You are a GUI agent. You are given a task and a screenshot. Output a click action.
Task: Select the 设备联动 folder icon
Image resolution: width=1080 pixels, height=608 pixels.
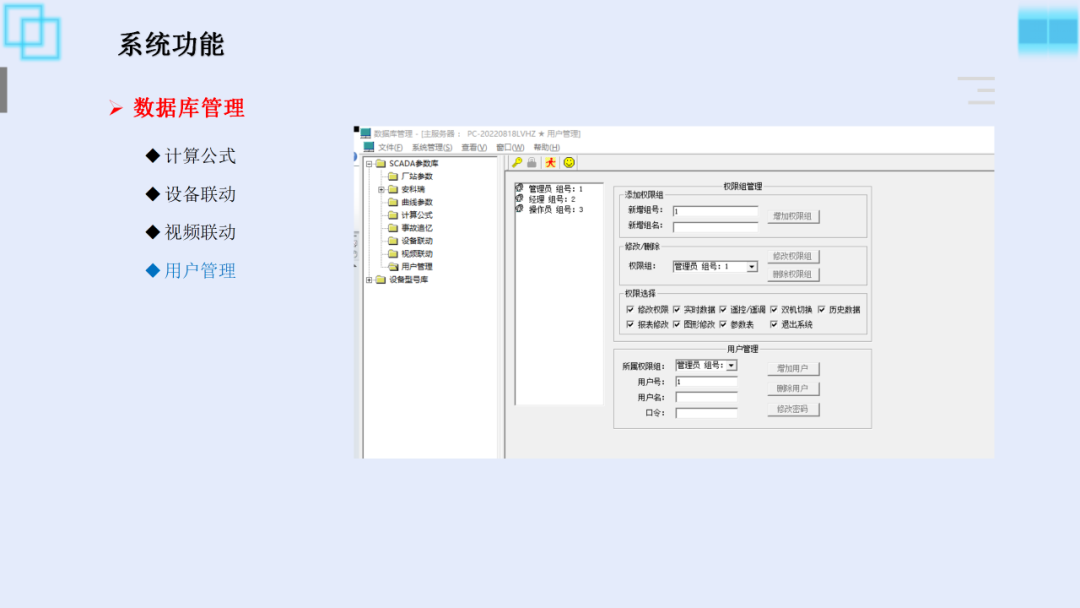[393, 241]
